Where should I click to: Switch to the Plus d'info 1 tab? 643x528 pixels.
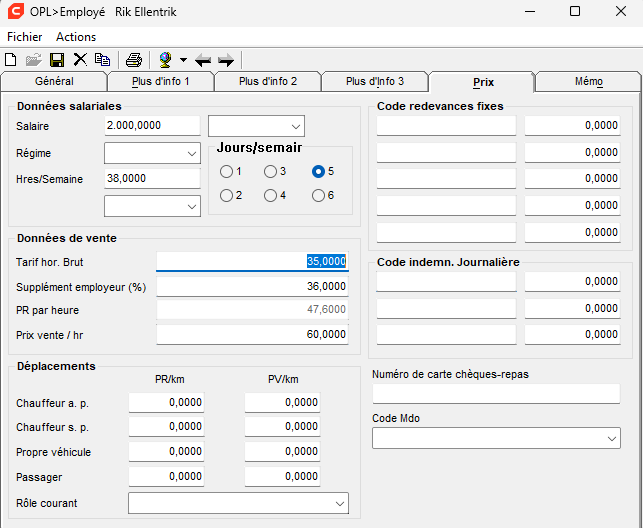coord(161,81)
